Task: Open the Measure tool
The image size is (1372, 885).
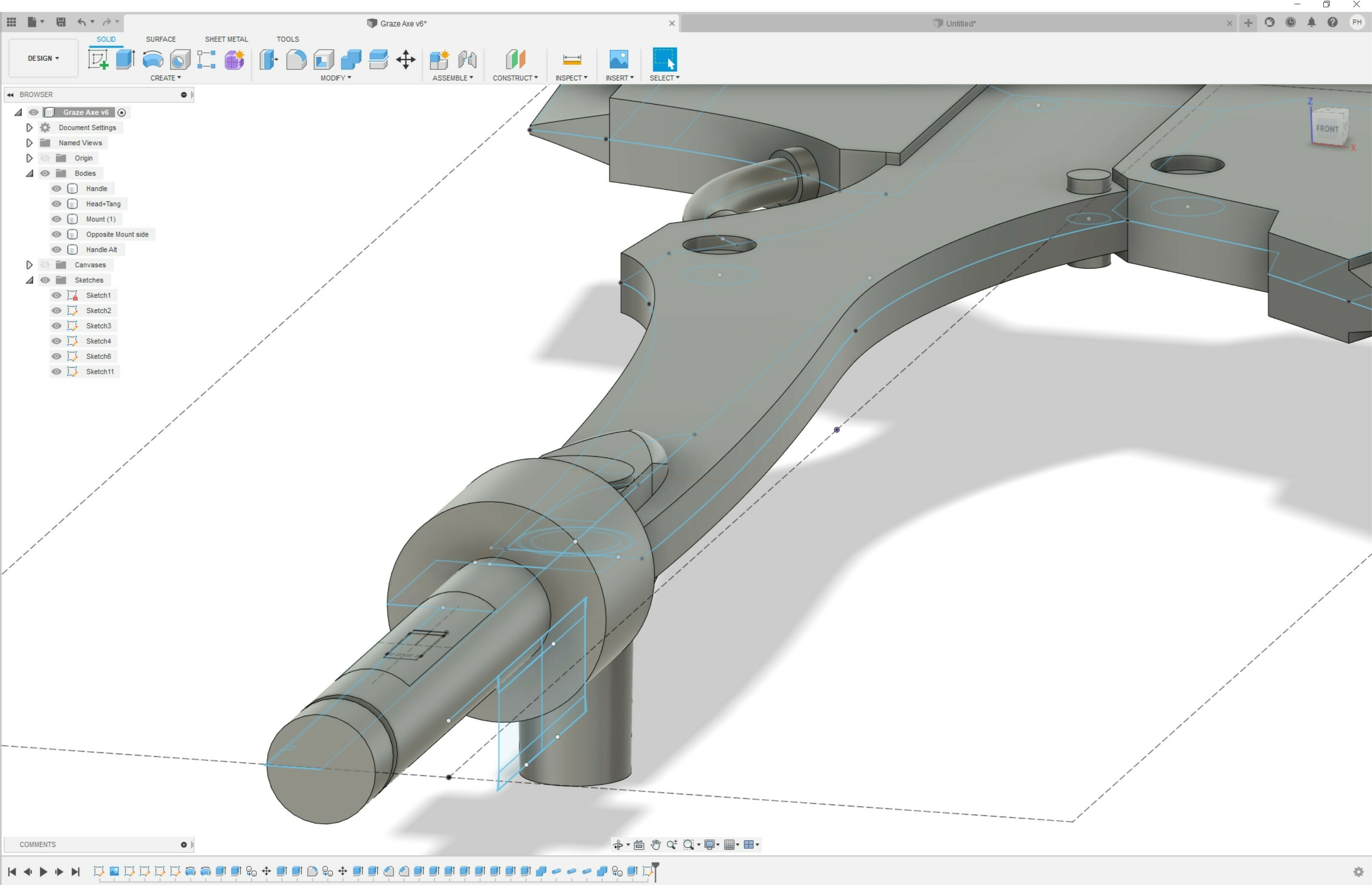Action: (x=571, y=59)
